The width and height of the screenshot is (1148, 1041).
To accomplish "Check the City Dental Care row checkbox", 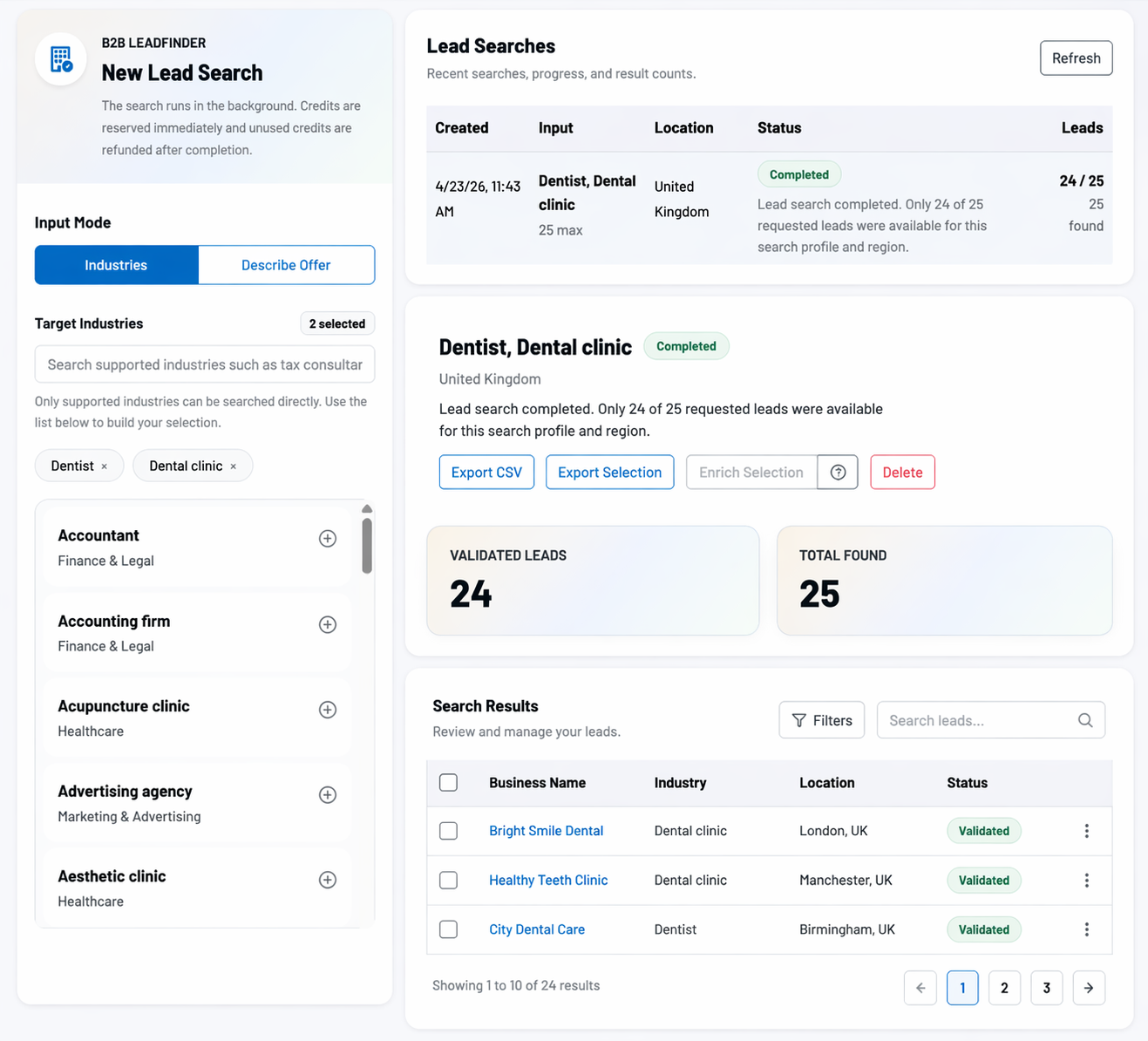I will pos(449,929).
